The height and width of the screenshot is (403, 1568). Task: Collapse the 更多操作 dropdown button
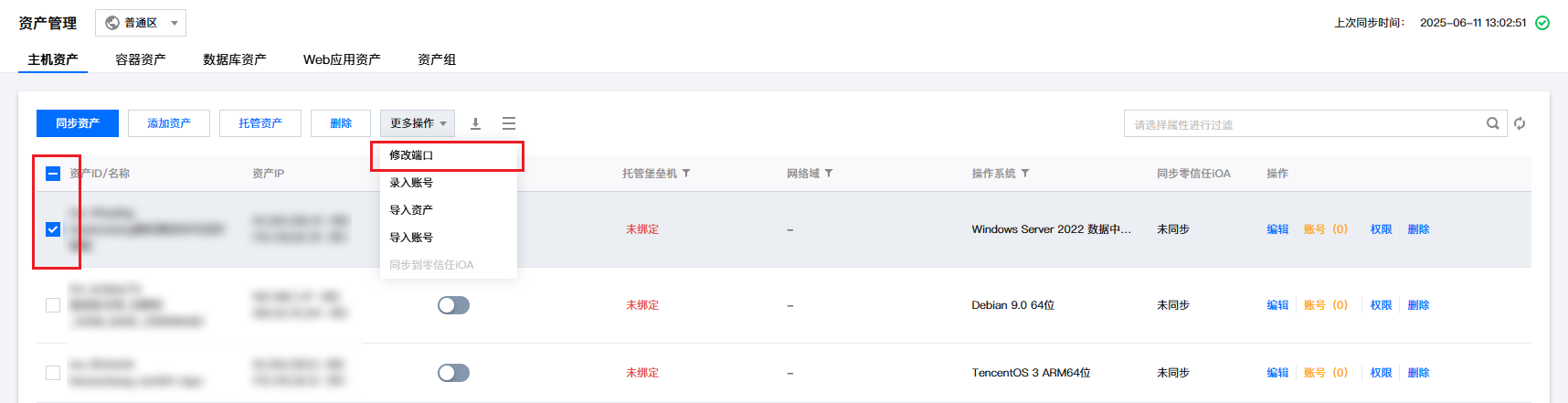tap(418, 123)
